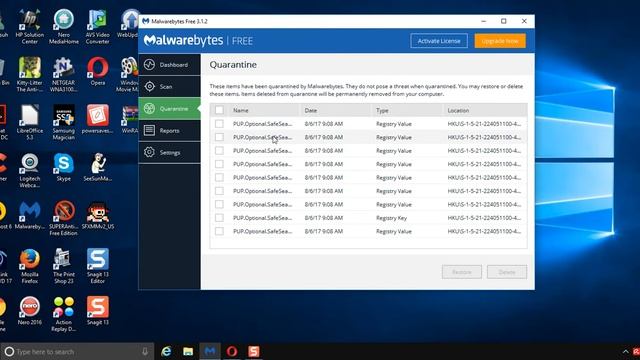Click Malwarebytes icon in taskbar

tap(210, 351)
